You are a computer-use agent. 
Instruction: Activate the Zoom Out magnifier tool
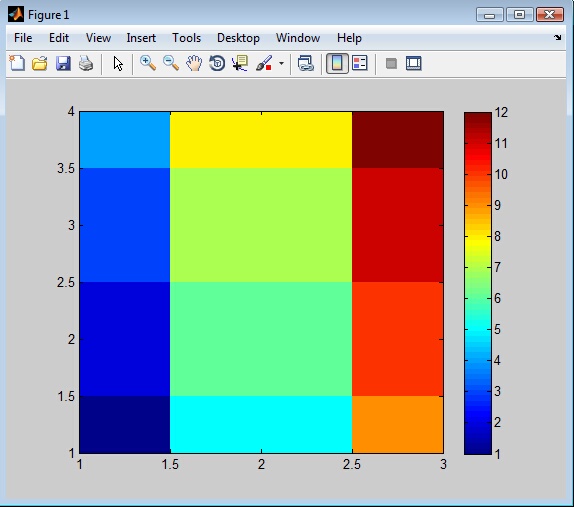[171, 63]
